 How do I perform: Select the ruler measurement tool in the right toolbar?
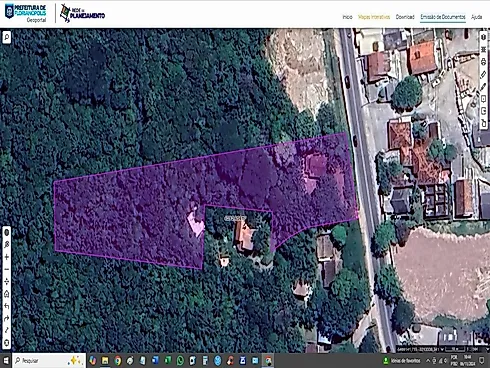click(x=484, y=74)
